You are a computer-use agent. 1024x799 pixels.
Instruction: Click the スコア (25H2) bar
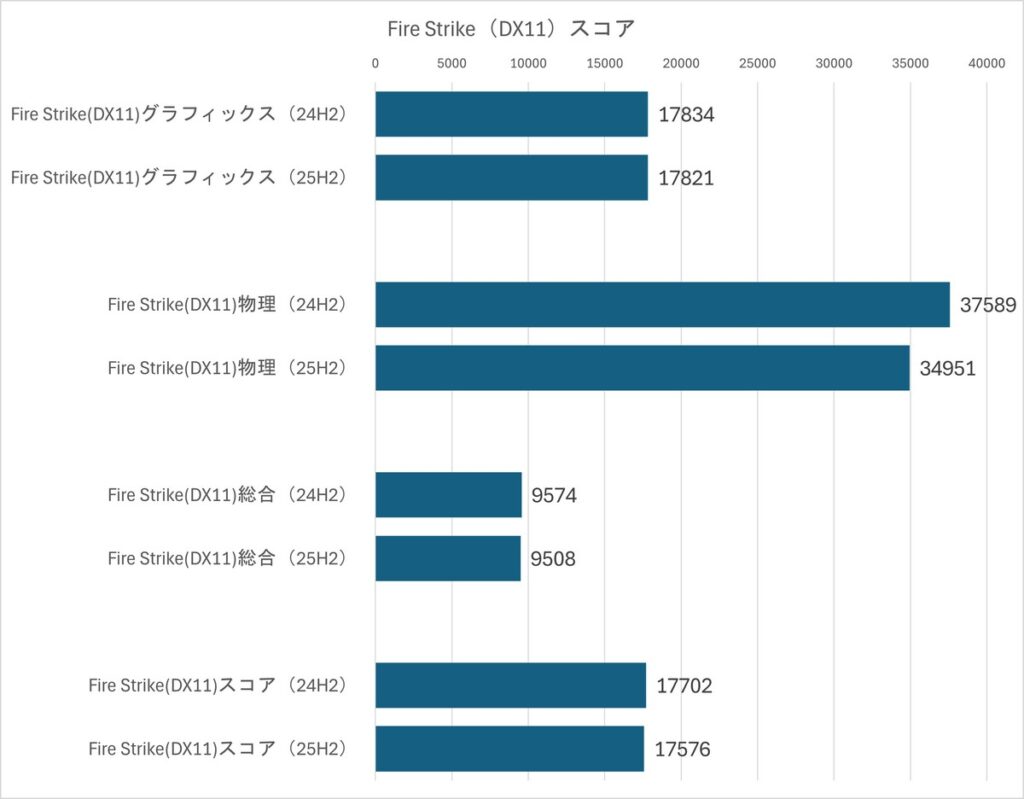point(509,748)
